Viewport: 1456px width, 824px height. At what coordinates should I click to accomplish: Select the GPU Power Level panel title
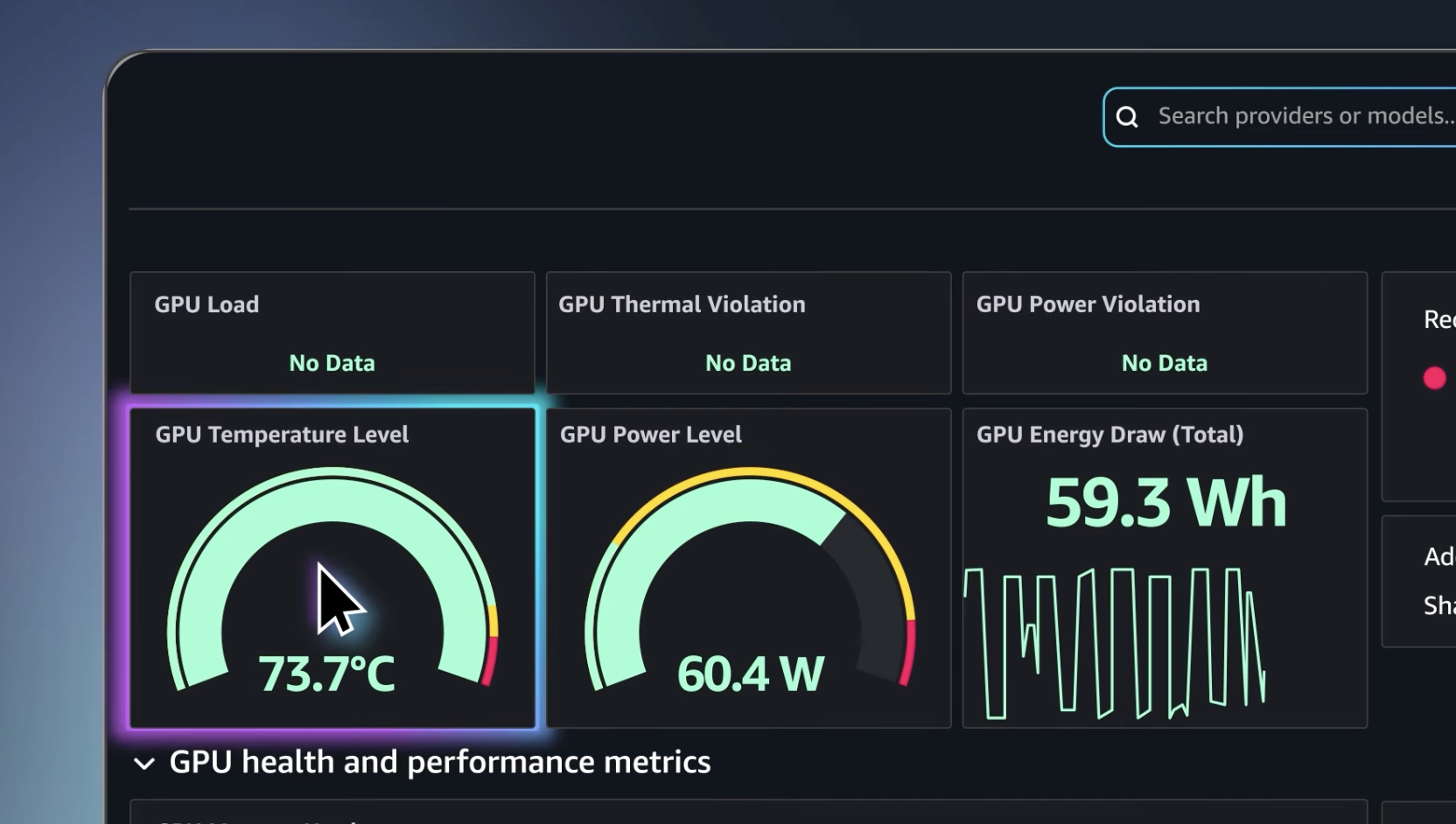pyautogui.click(x=651, y=435)
